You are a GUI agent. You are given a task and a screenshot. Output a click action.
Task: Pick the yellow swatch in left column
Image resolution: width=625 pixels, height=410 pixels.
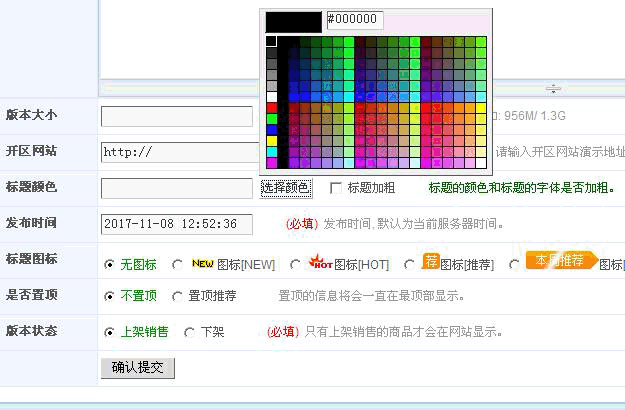(x=271, y=141)
